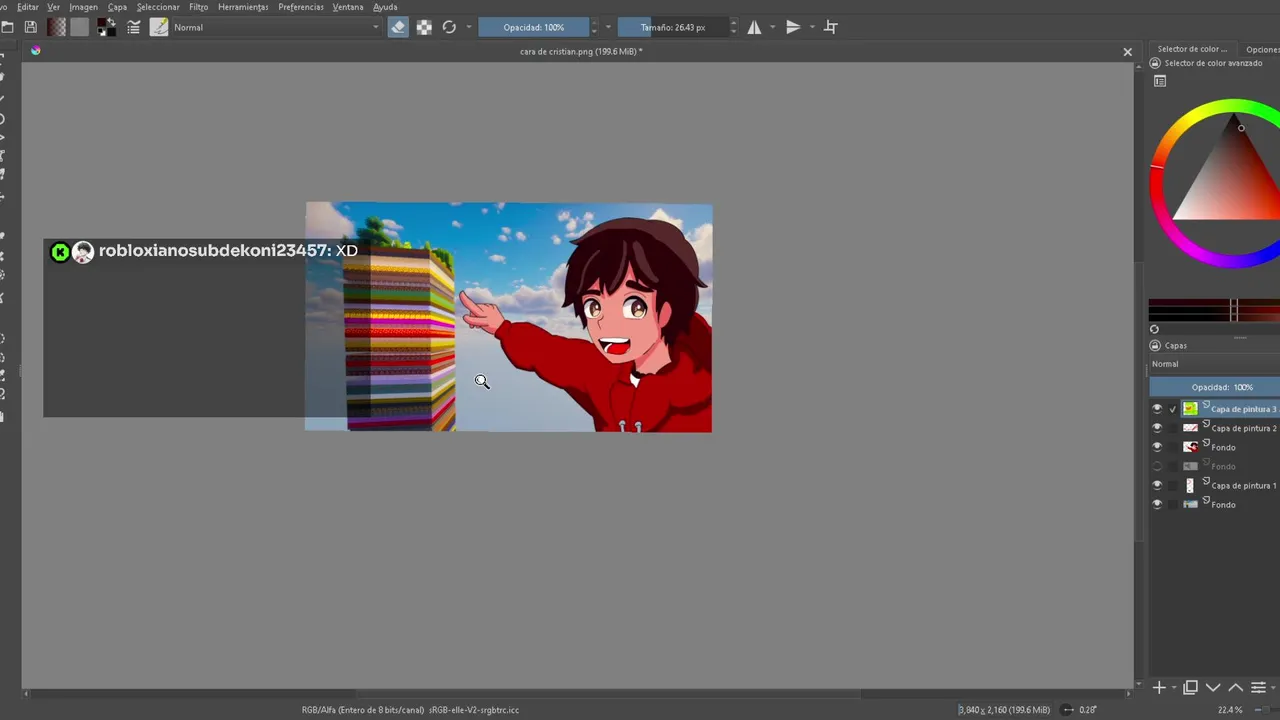This screenshot has width=1280, height=720.
Task: Toggle horizontal mirror tool
Action: [754, 27]
